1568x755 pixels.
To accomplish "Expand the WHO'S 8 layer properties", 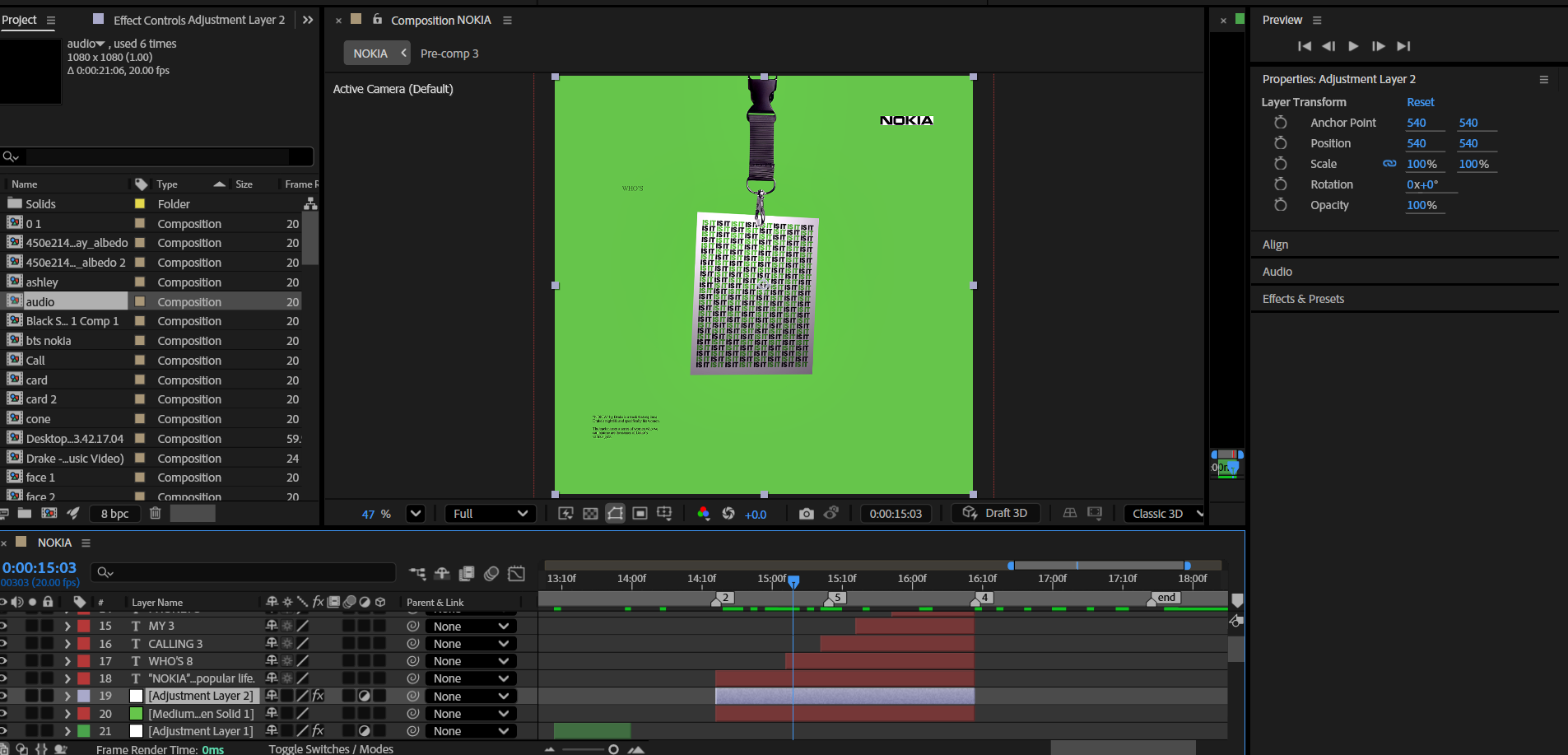I will click(x=67, y=661).
